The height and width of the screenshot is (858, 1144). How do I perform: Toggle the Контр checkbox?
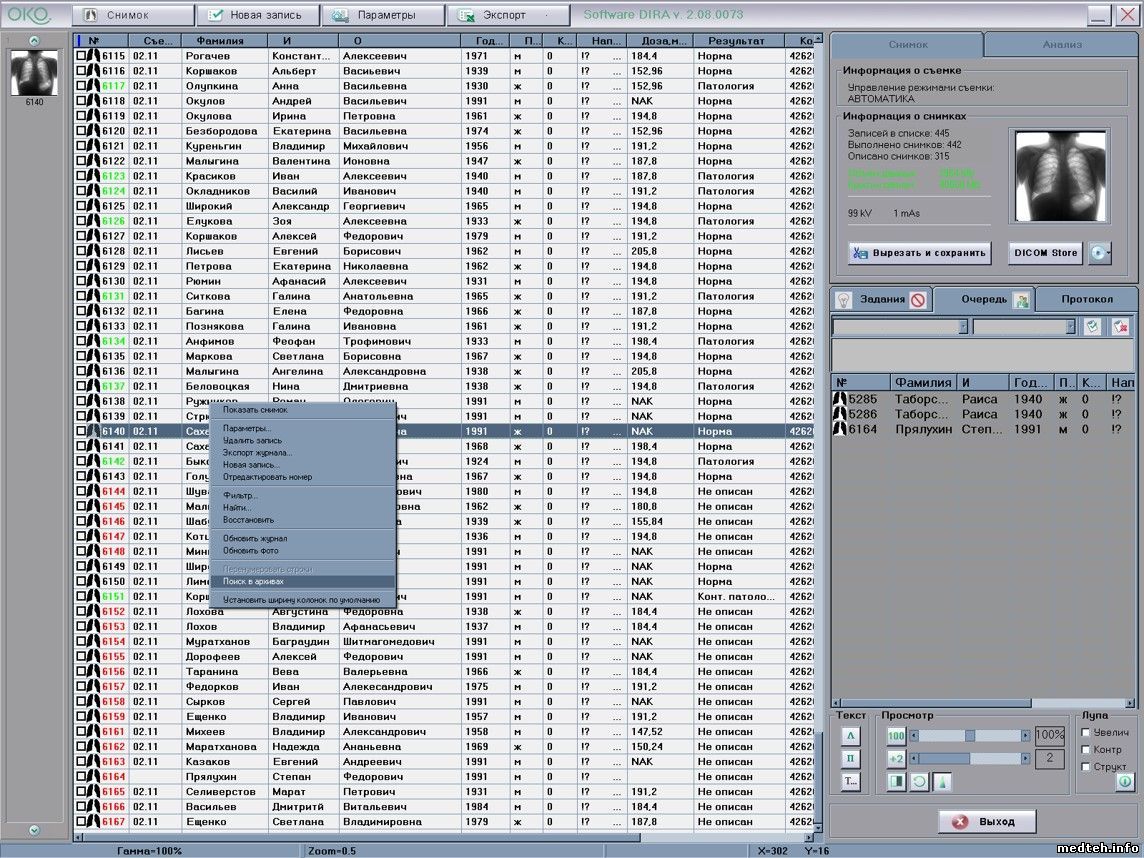(1087, 750)
